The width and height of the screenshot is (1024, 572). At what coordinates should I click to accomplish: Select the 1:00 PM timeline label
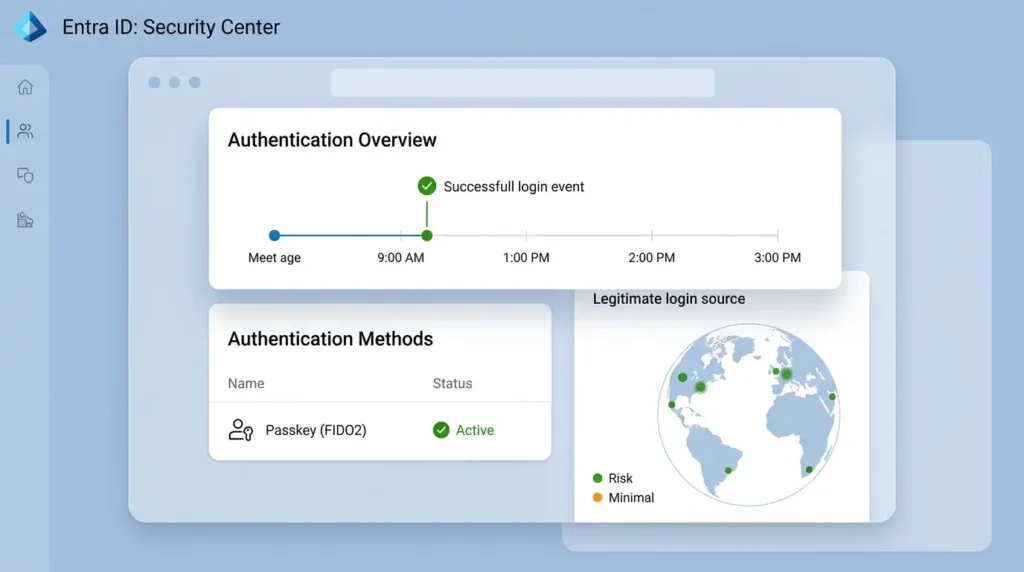pyautogui.click(x=526, y=258)
